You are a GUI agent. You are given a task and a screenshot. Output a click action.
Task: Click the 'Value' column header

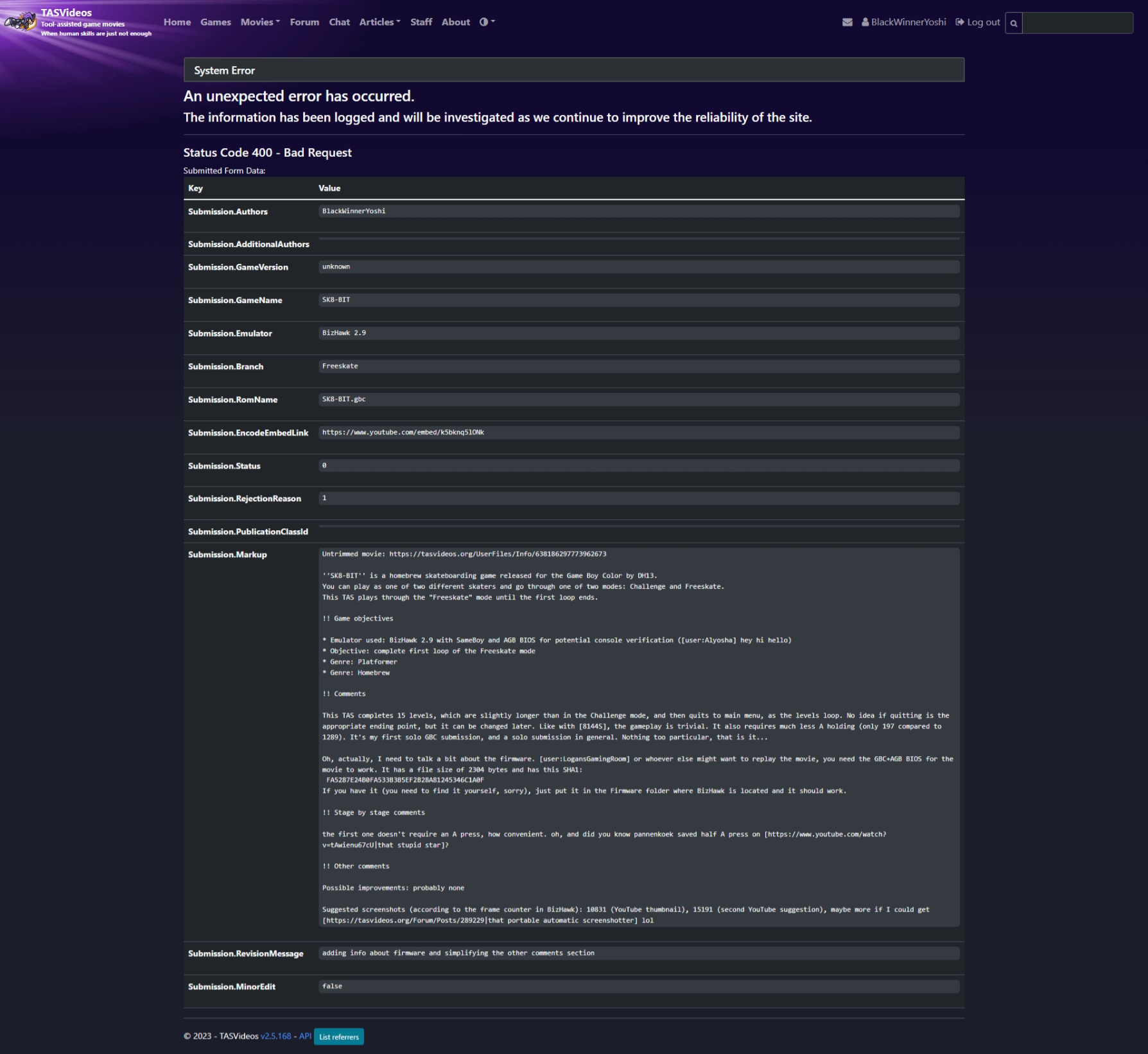329,188
